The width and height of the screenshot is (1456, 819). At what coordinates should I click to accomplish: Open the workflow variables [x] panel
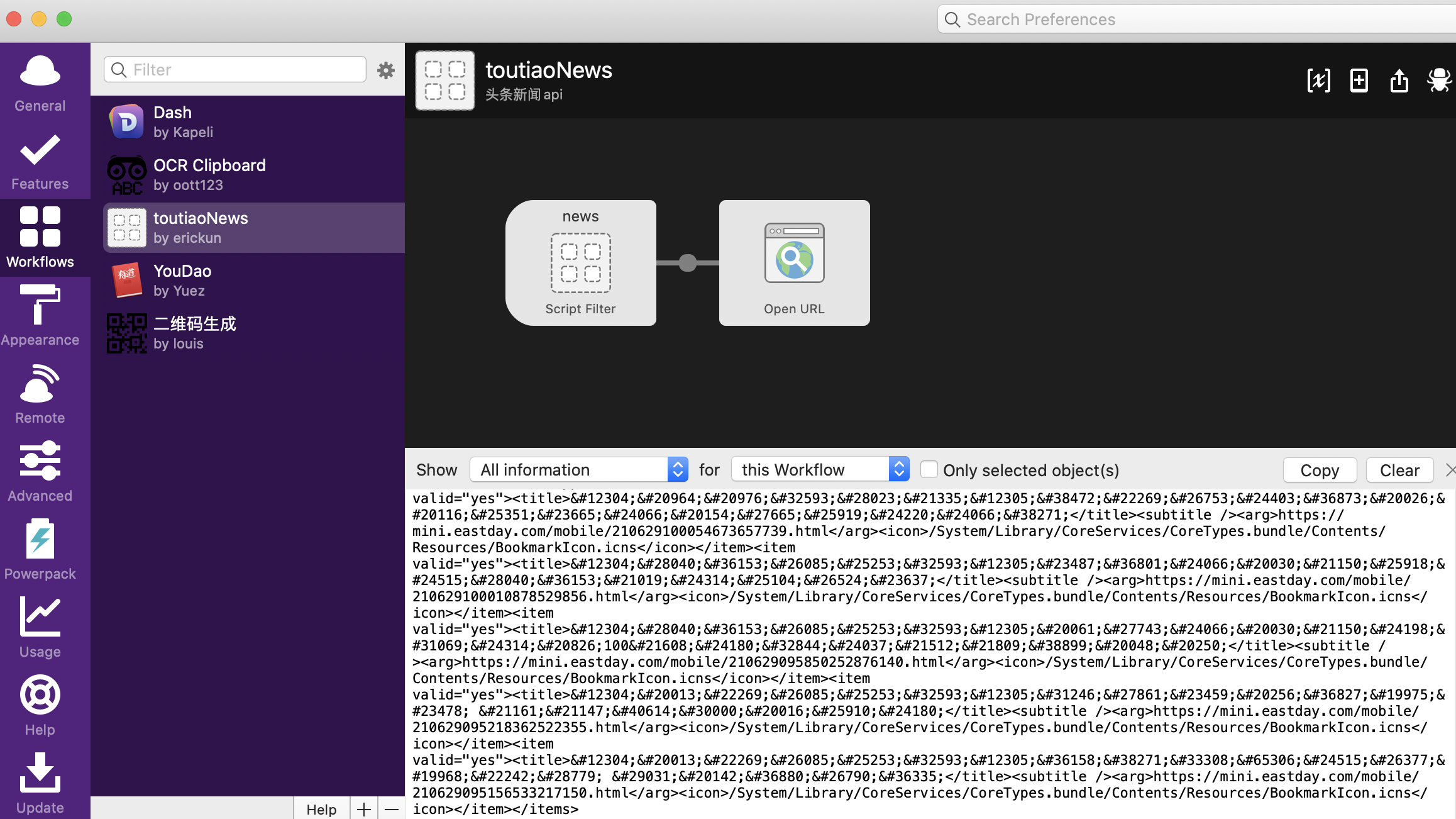(1318, 81)
